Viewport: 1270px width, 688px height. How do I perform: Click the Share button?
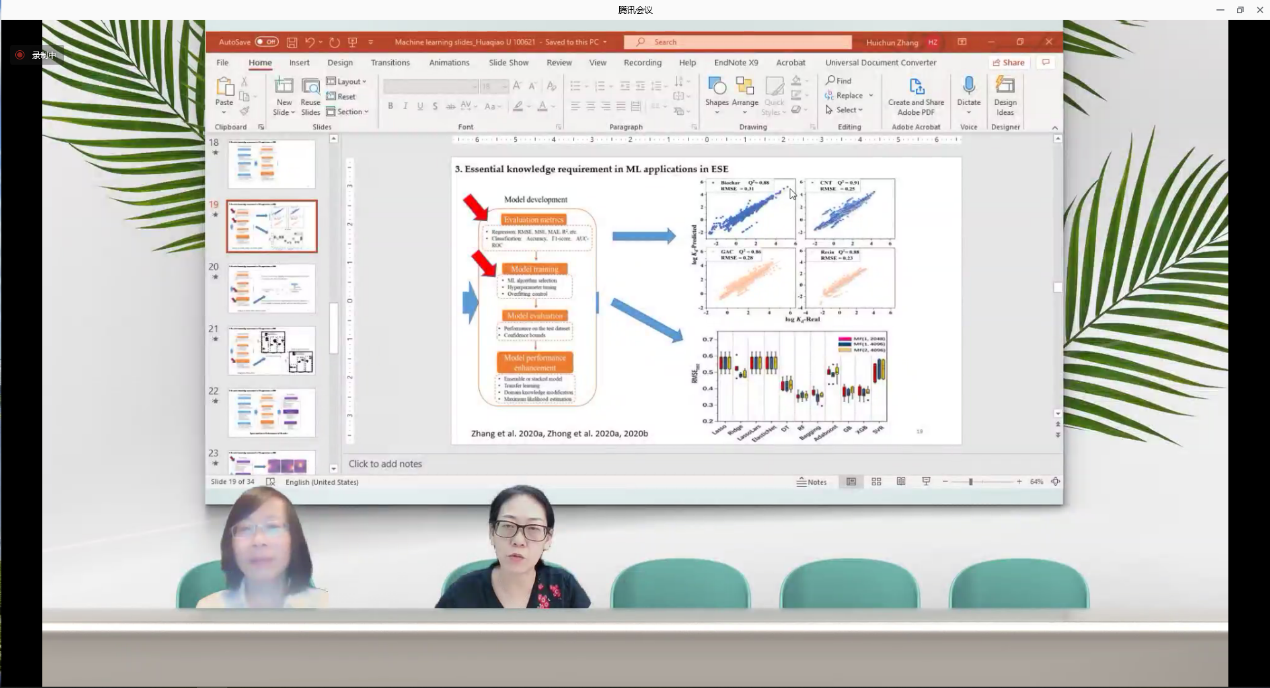[x=1008, y=62]
